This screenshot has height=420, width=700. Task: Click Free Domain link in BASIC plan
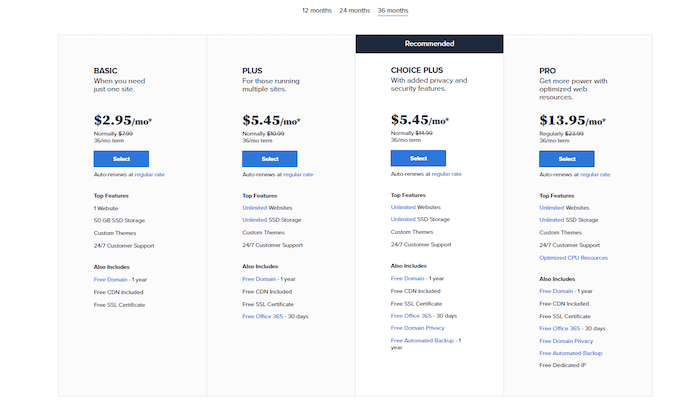pyautogui.click(x=111, y=279)
